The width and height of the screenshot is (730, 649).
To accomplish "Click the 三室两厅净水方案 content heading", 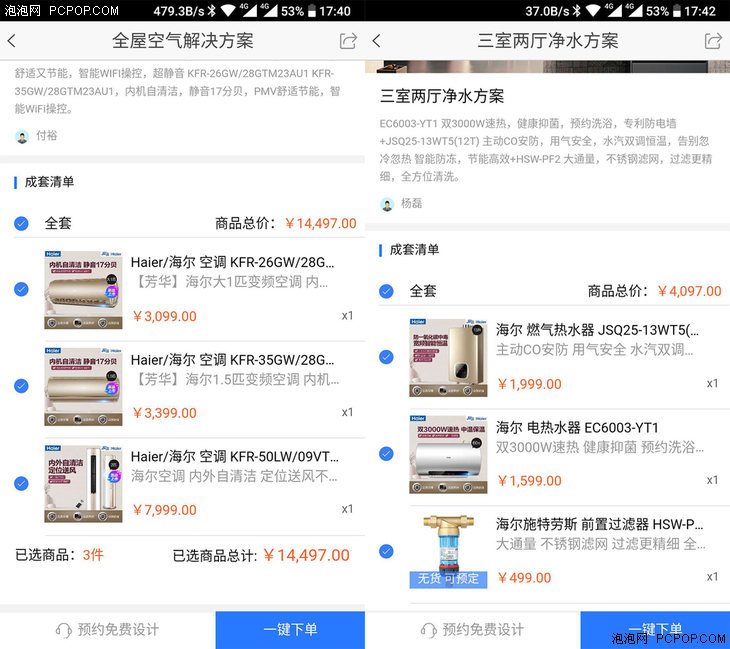I will point(442,96).
